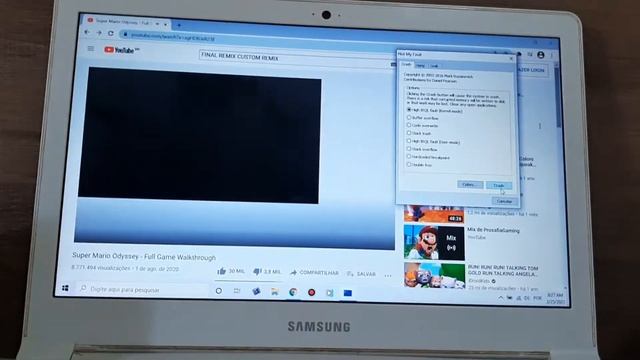Select Code overwrite option
This screenshot has width=640, height=360.
pyautogui.click(x=422, y=126)
